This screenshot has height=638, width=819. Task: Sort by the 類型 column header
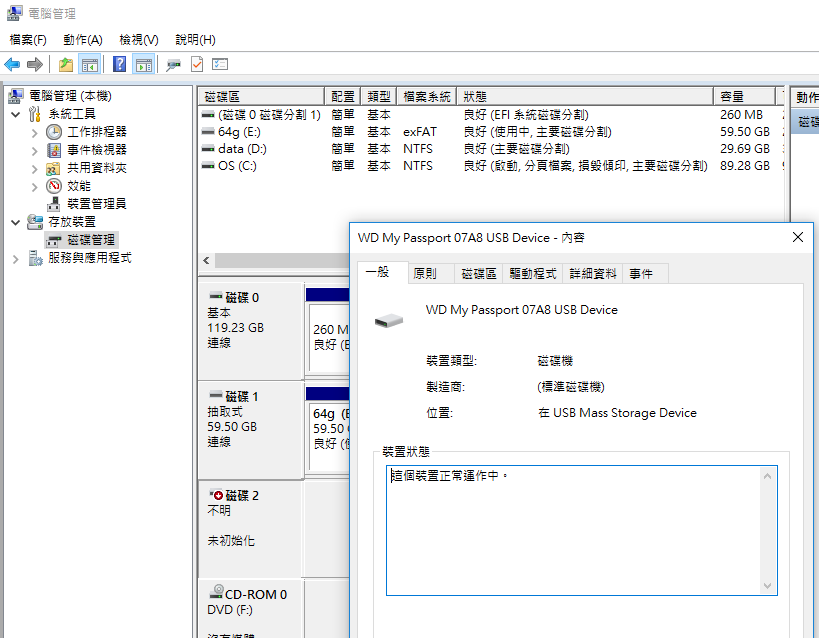(379, 96)
